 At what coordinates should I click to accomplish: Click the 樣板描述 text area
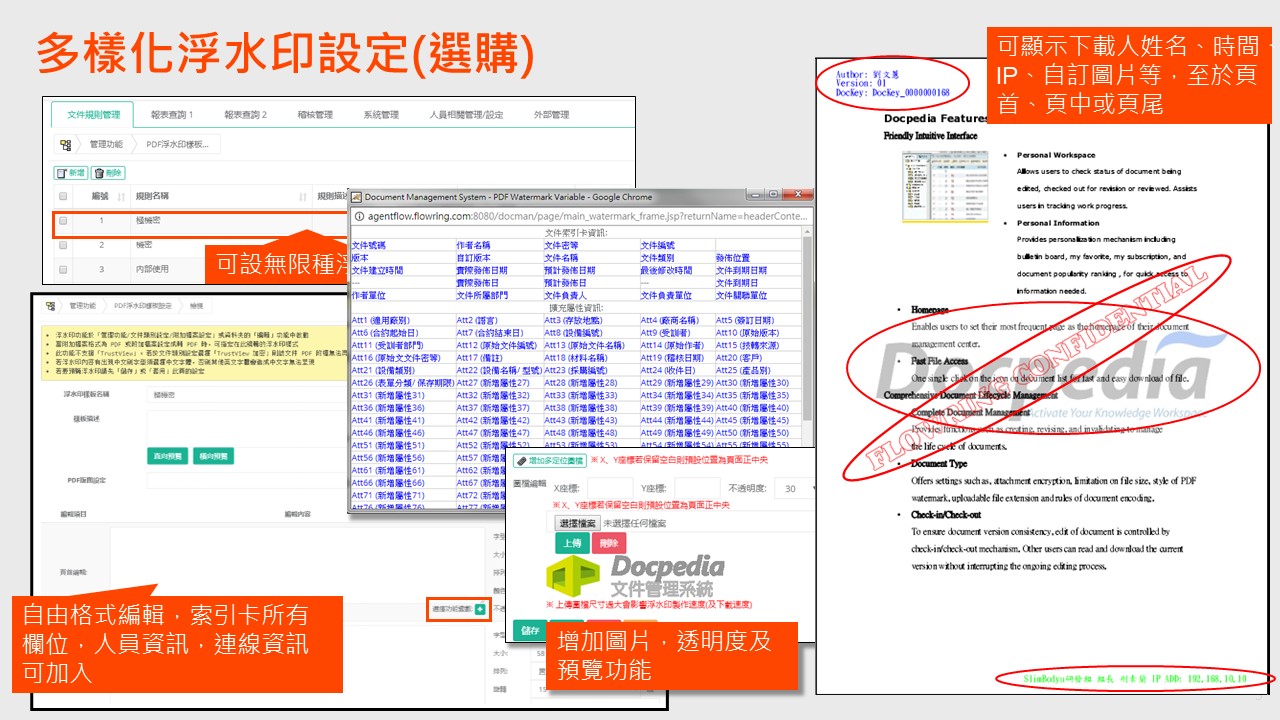247,427
